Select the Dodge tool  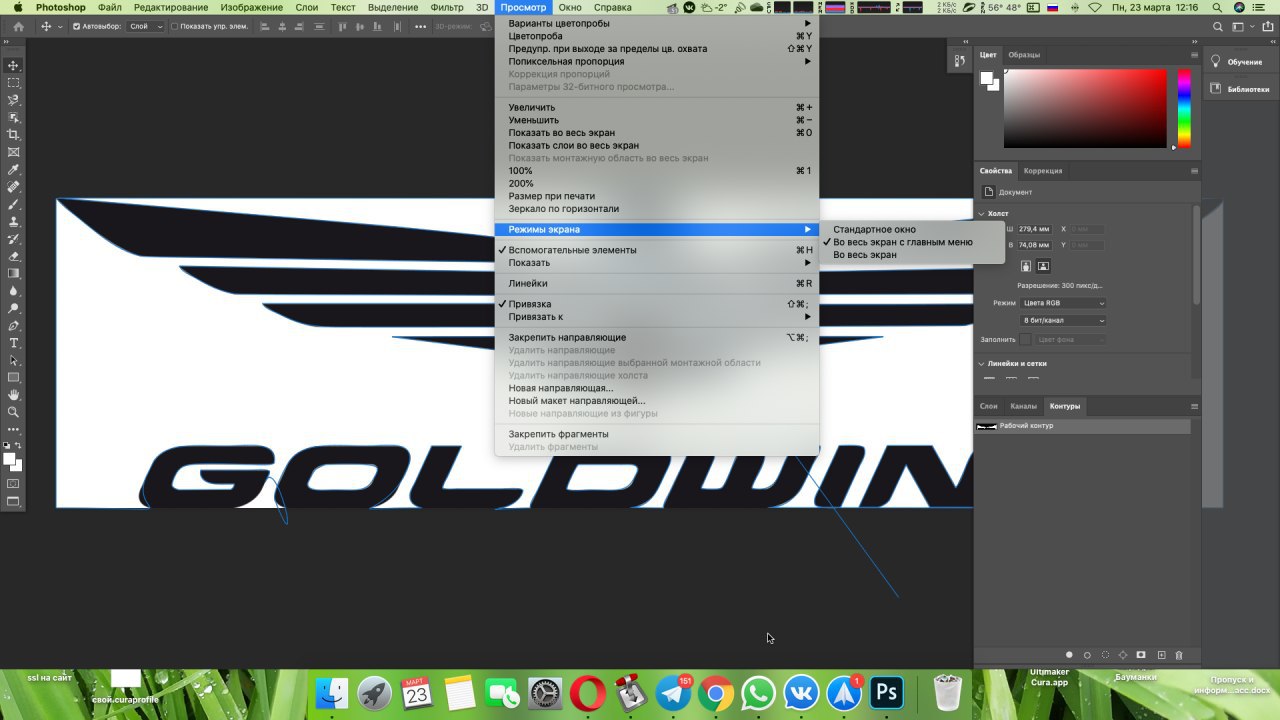point(14,308)
